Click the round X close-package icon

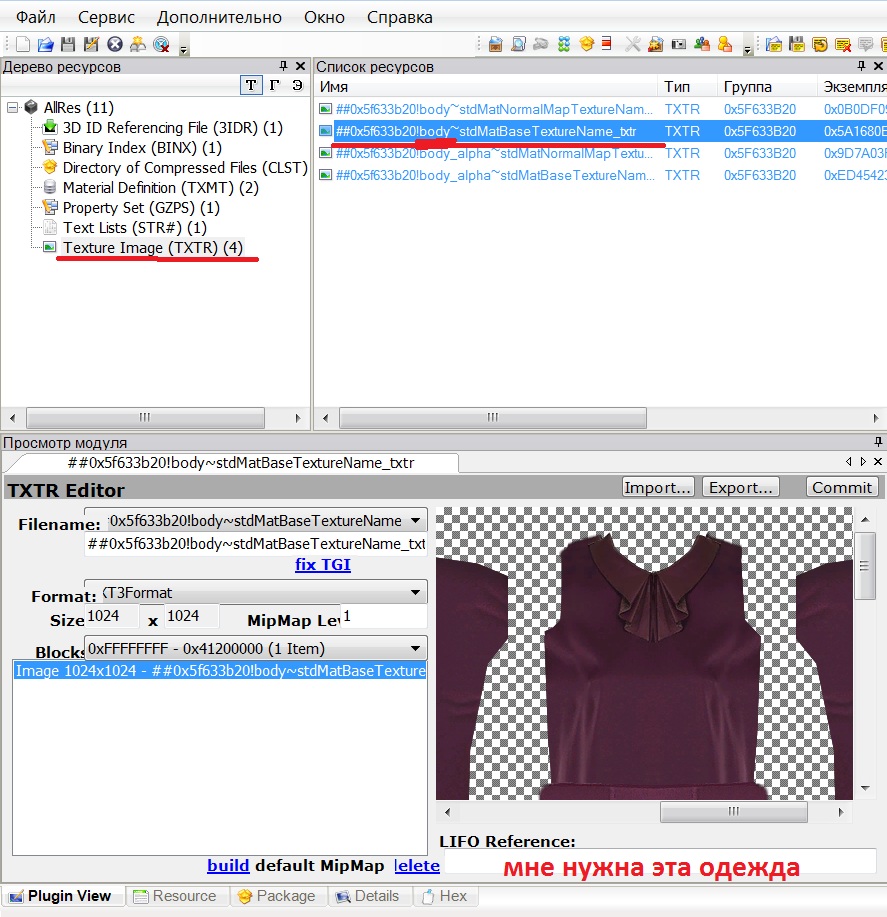[115, 44]
